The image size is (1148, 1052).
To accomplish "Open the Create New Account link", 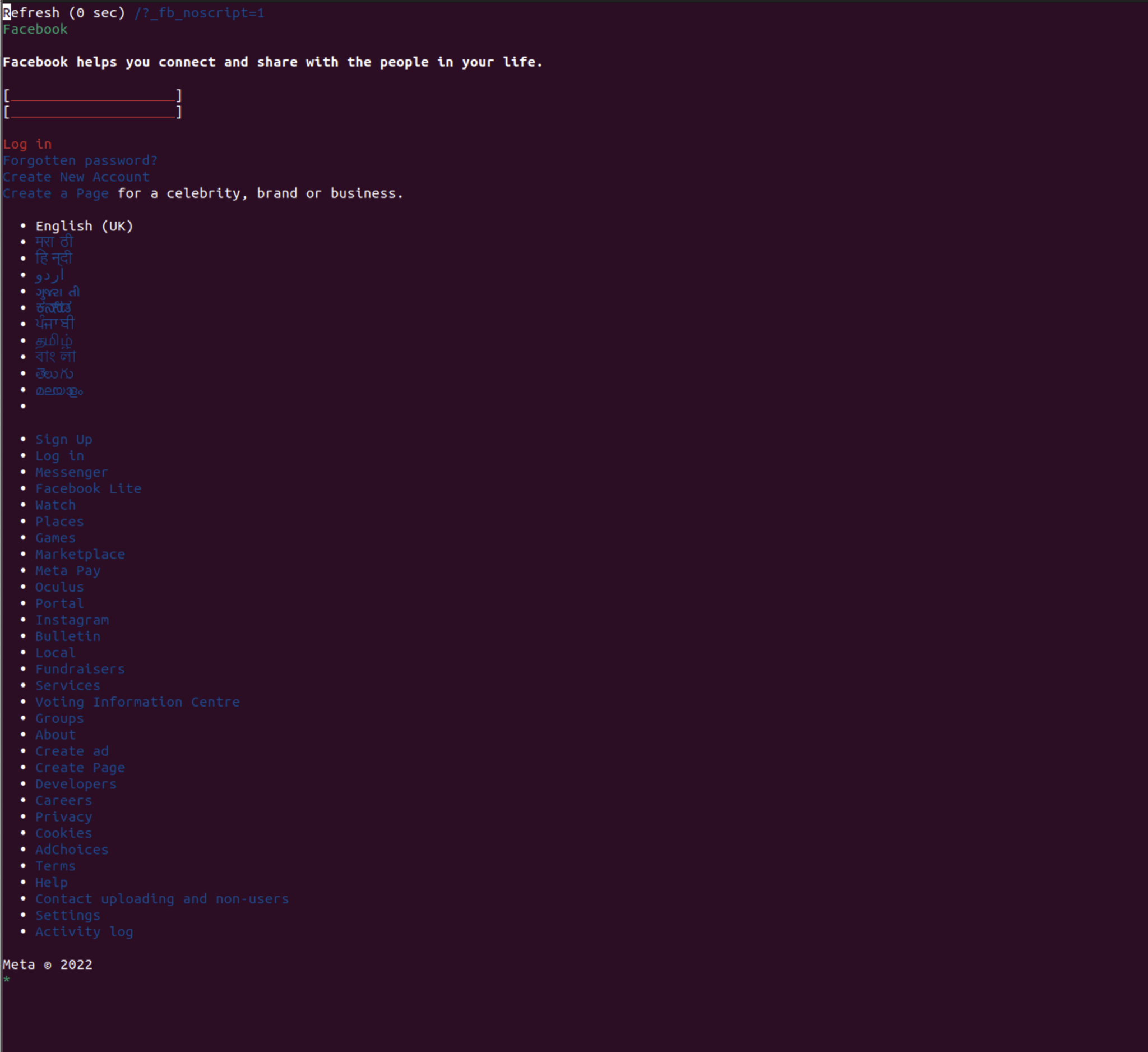I will click(76, 177).
